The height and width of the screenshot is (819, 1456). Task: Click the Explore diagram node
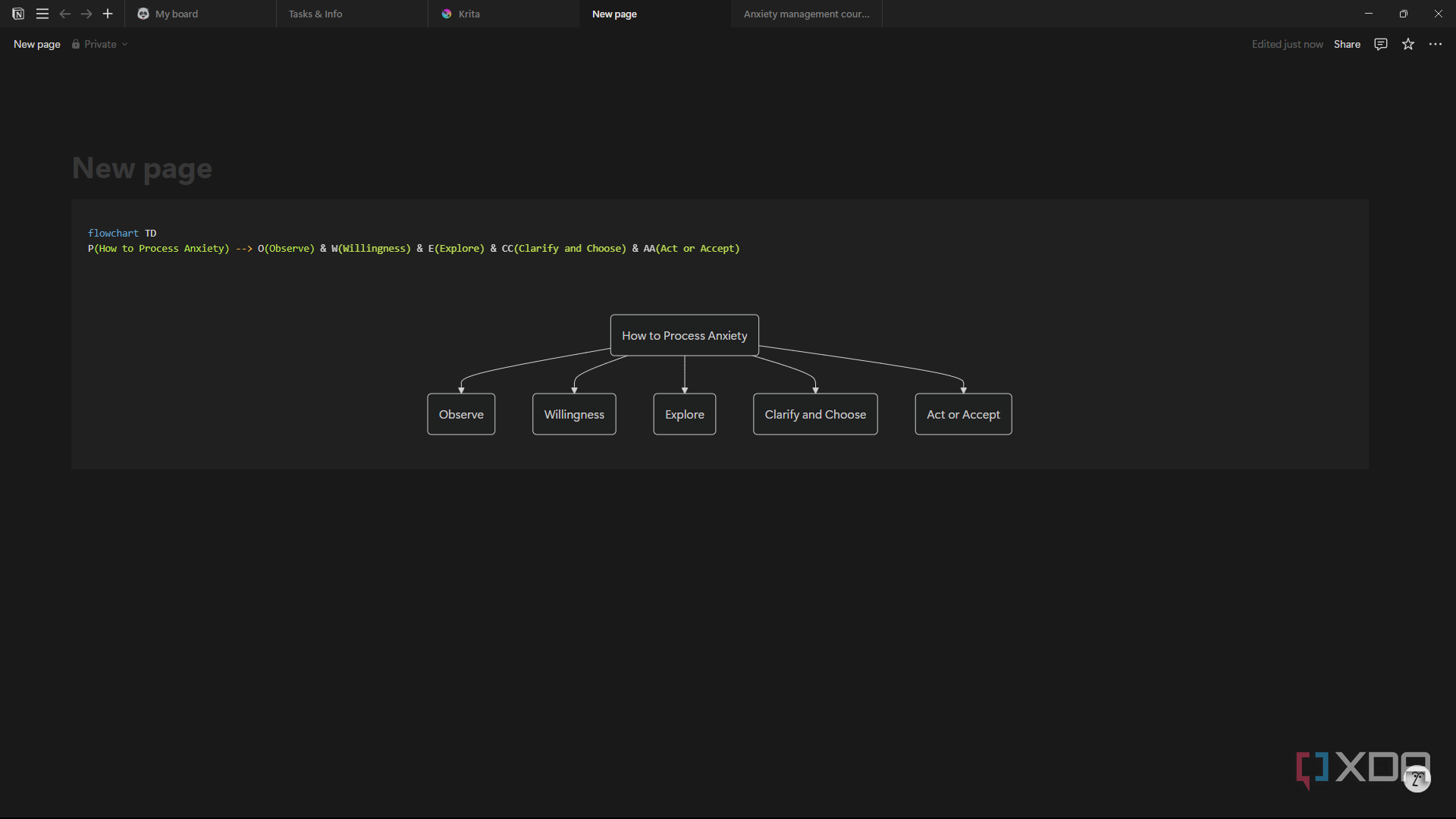pos(685,414)
